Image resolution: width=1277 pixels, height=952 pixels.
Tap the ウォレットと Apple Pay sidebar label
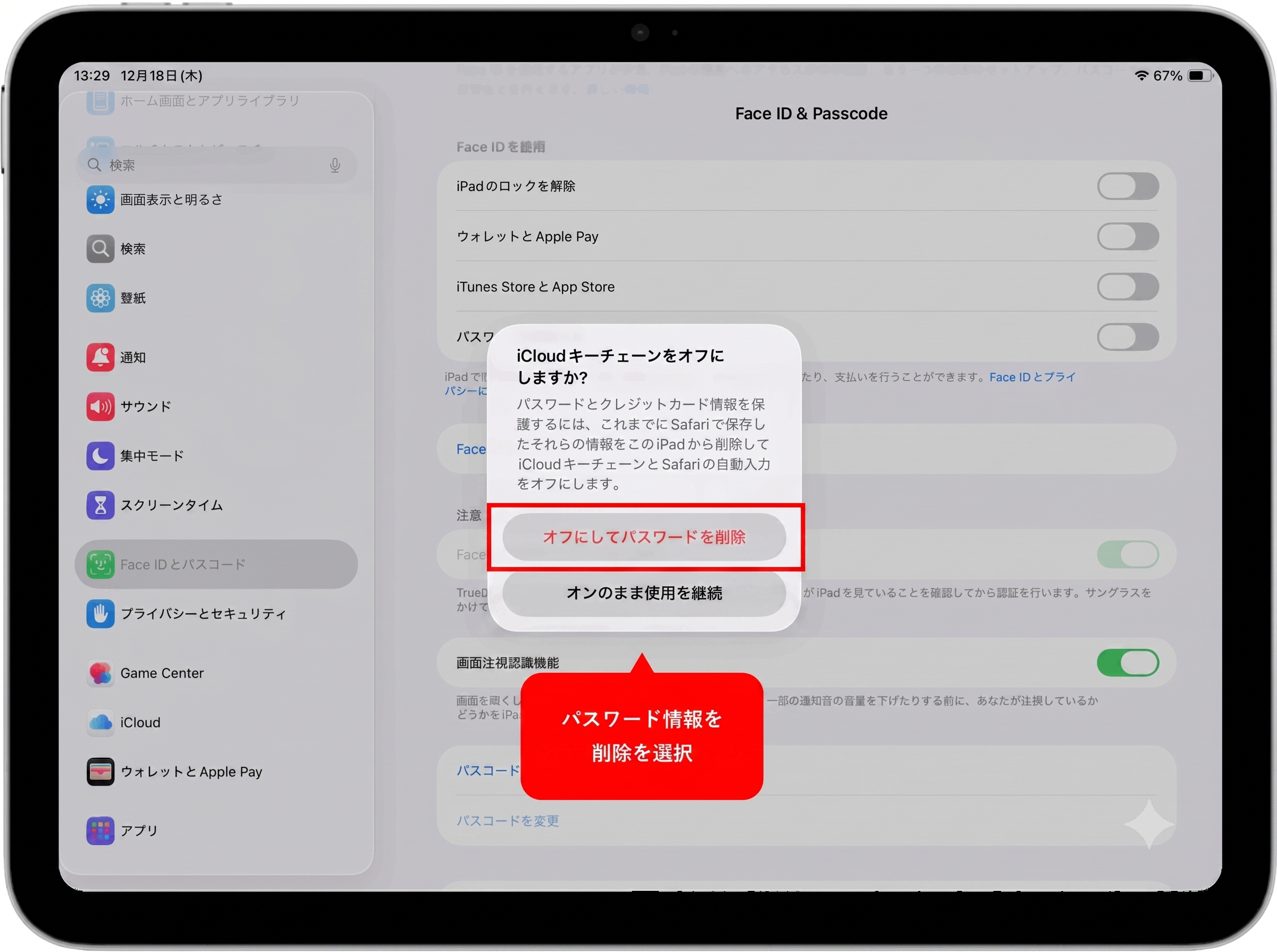[x=192, y=772]
